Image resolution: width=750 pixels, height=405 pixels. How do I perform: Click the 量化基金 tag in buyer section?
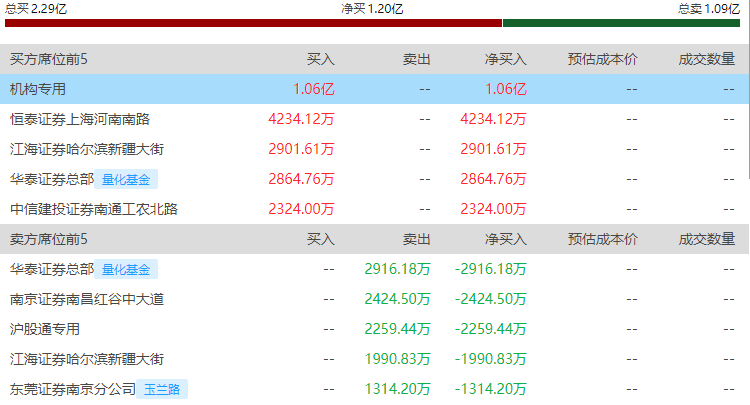[x=127, y=180]
